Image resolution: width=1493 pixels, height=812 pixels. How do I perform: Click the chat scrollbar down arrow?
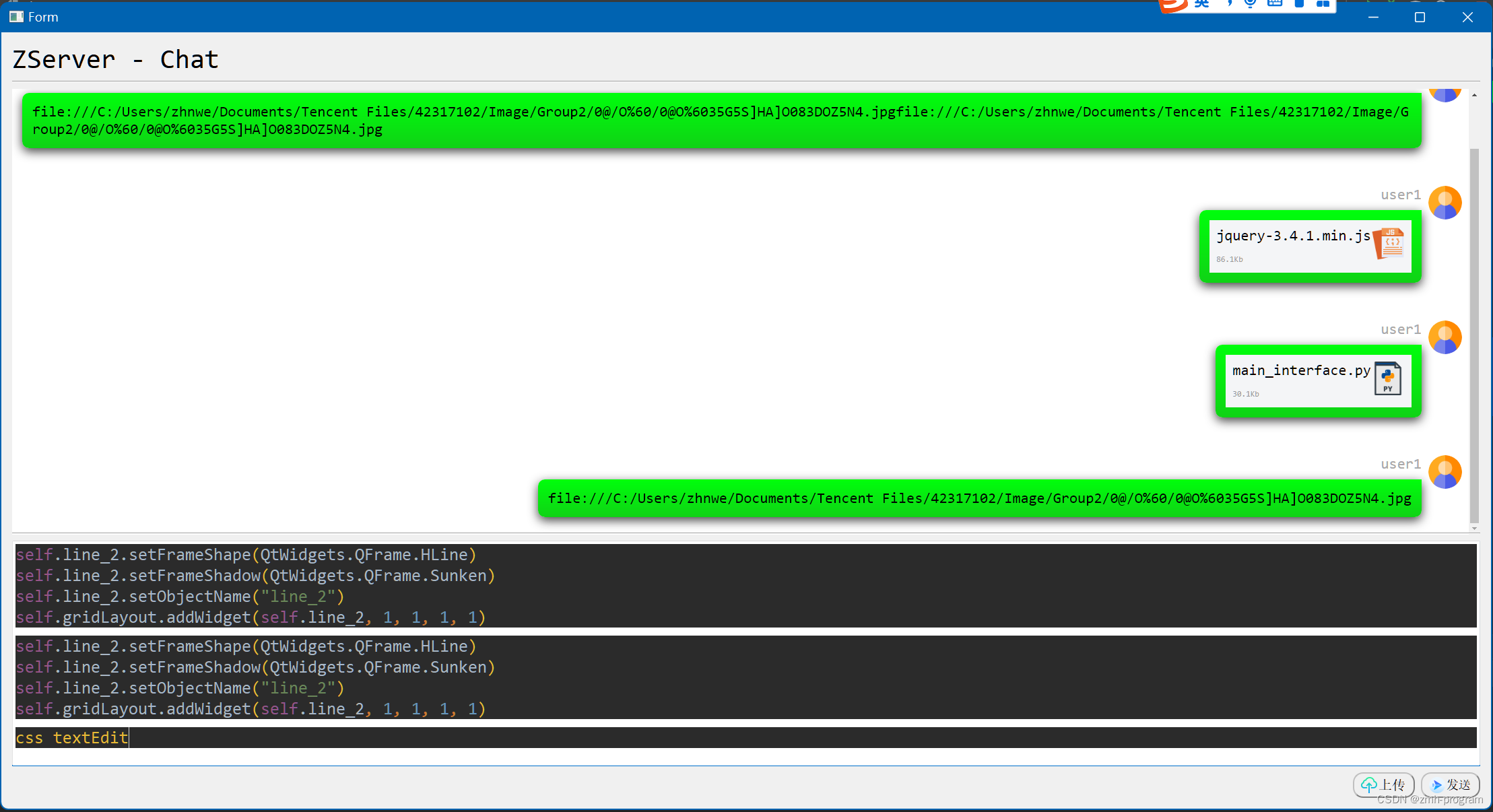pyautogui.click(x=1474, y=529)
